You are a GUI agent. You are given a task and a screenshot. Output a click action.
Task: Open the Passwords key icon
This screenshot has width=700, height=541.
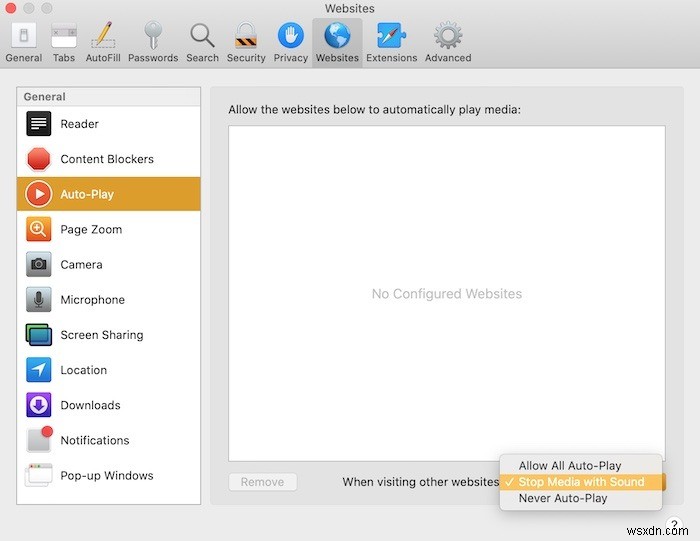153,35
